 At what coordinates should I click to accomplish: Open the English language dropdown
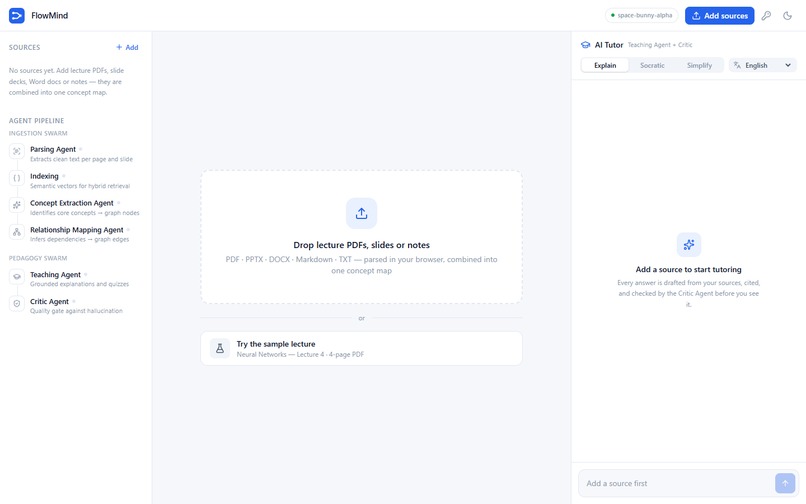pyautogui.click(x=762, y=65)
